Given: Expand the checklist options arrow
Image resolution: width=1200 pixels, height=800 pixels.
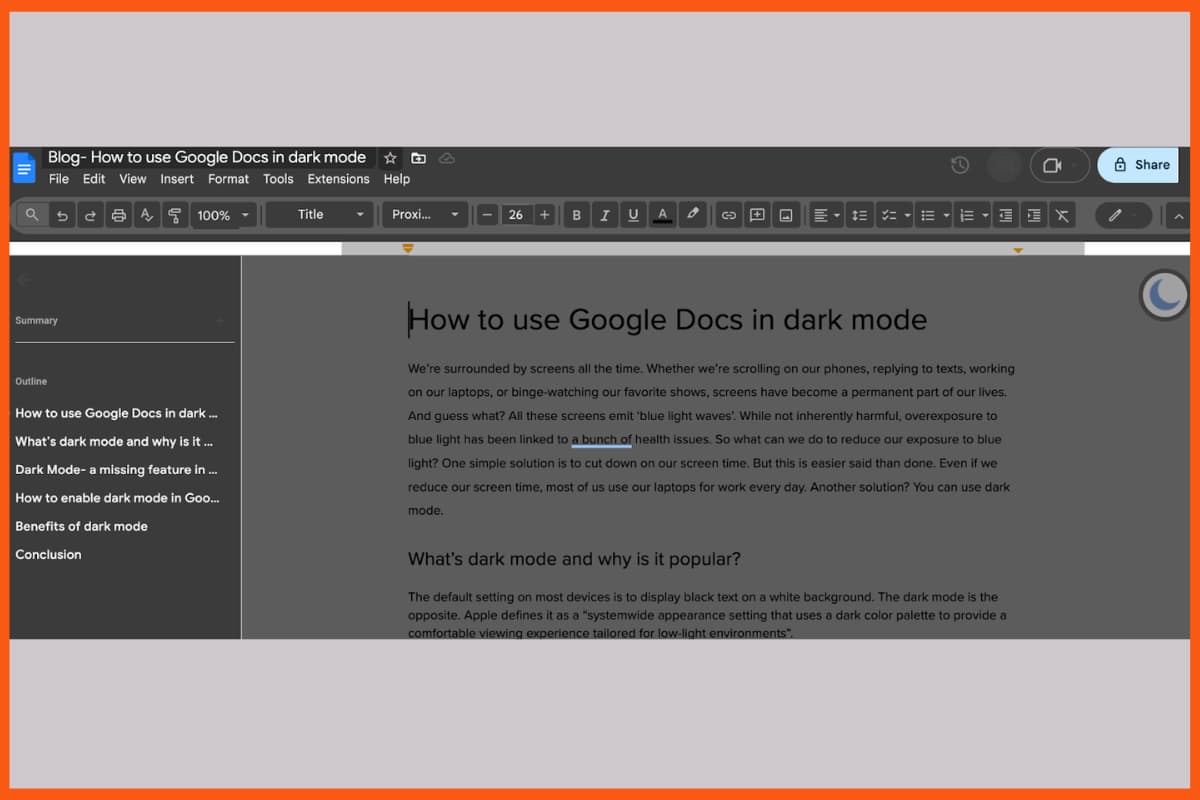Looking at the screenshot, I should point(907,215).
